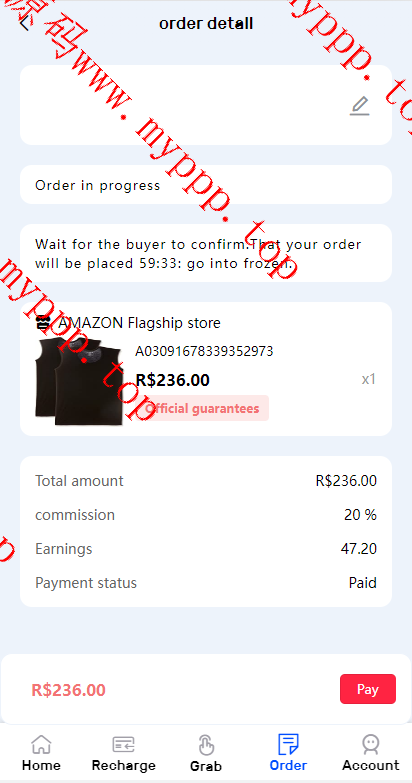
Task: Tap the empty address card
Action: [206, 105]
